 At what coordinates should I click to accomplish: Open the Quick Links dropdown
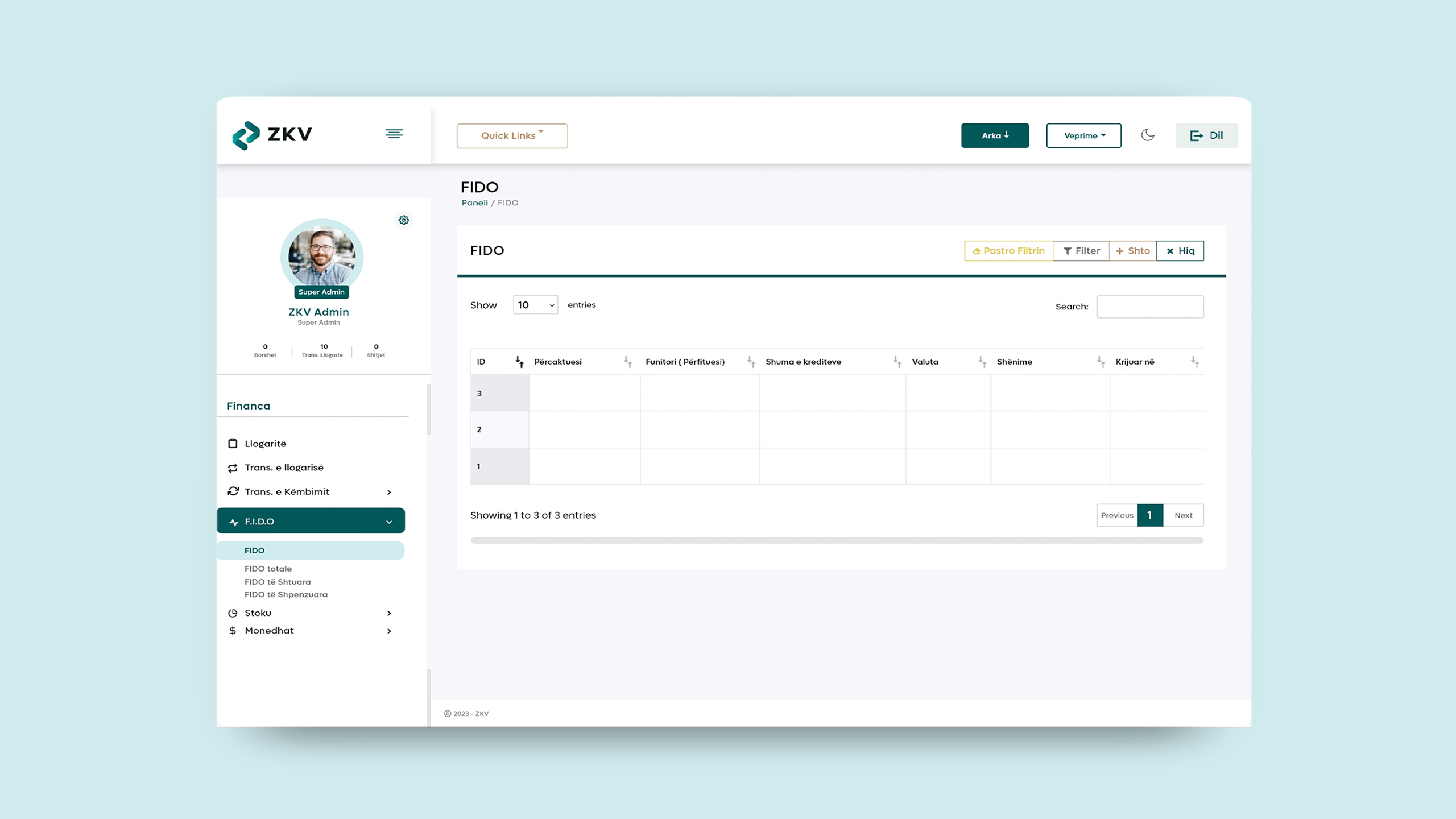[x=512, y=136]
